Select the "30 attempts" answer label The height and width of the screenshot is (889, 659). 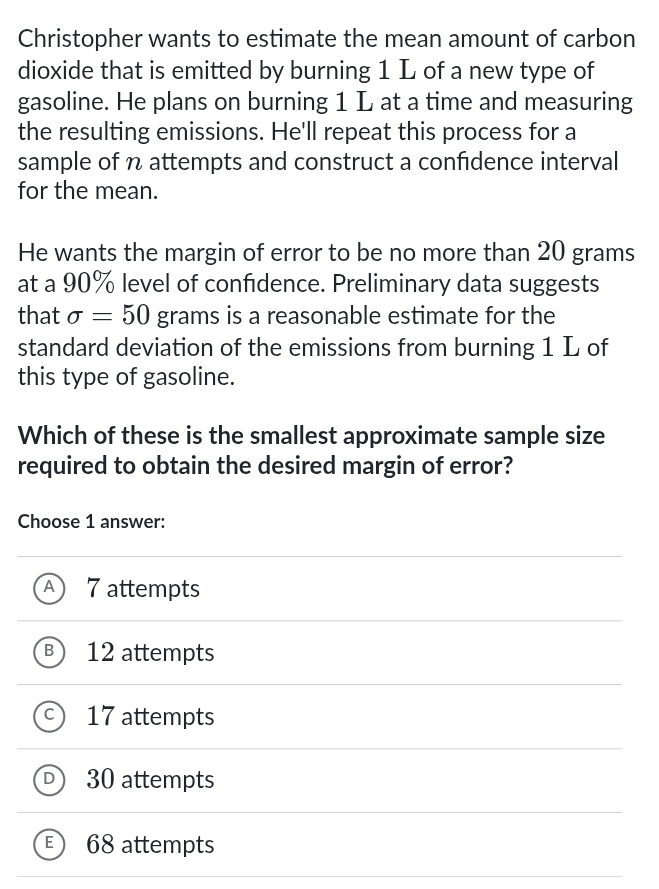click(x=150, y=780)
